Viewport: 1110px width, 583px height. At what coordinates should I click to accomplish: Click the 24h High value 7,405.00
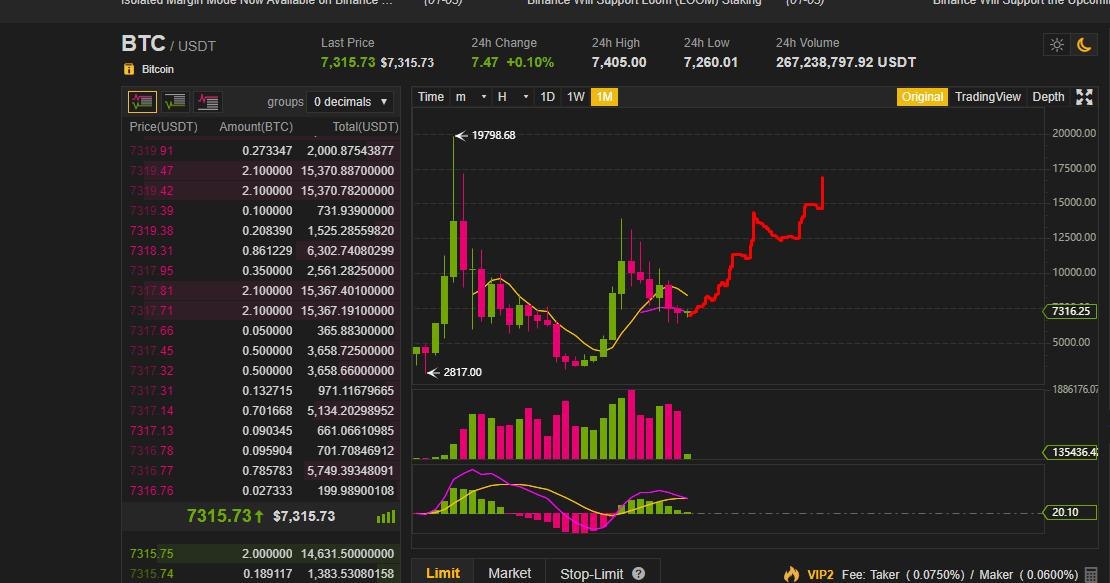pos(619,62)
